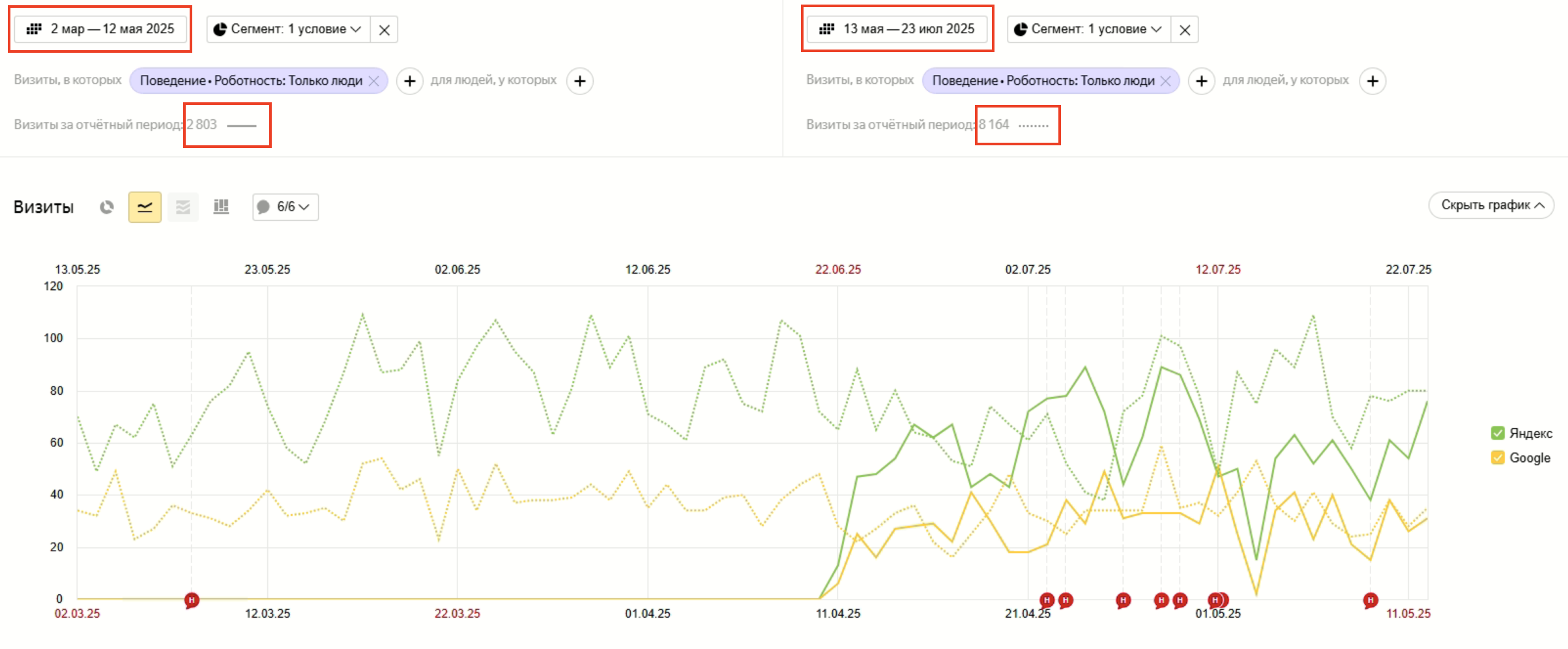Select the stacked area chart icon

(x=183, y=207)
